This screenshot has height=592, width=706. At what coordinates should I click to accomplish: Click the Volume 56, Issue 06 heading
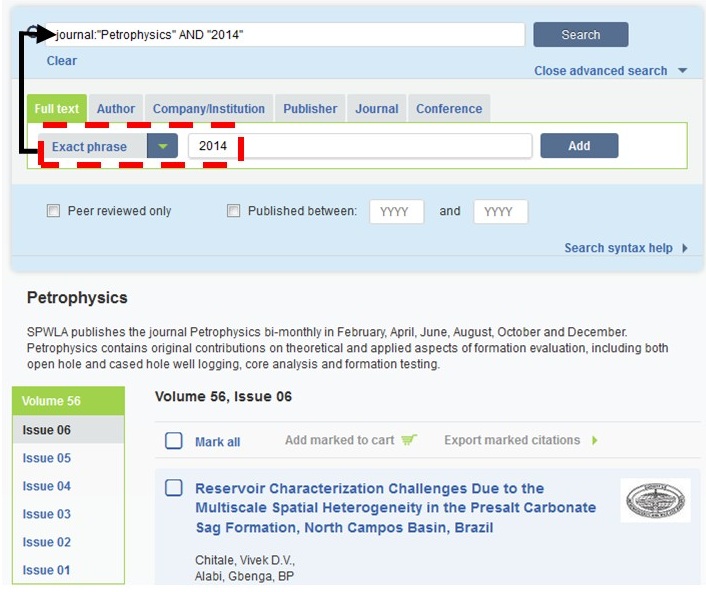(x=223, y=396)
